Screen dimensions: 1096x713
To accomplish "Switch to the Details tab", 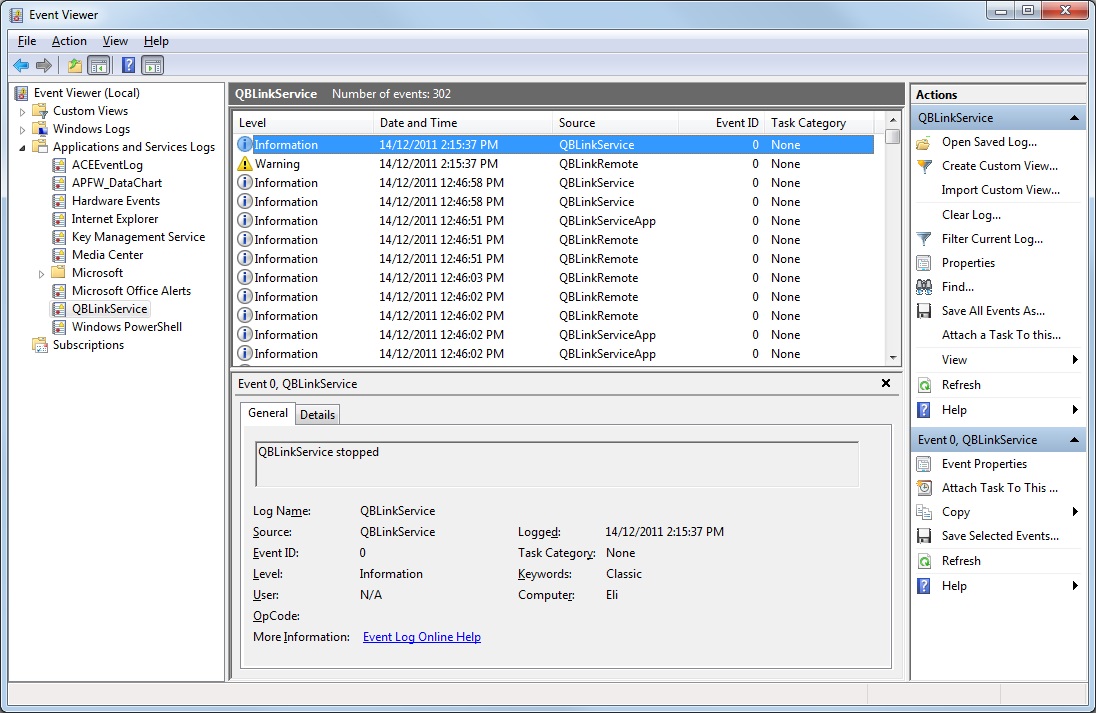I will [317, 415].
